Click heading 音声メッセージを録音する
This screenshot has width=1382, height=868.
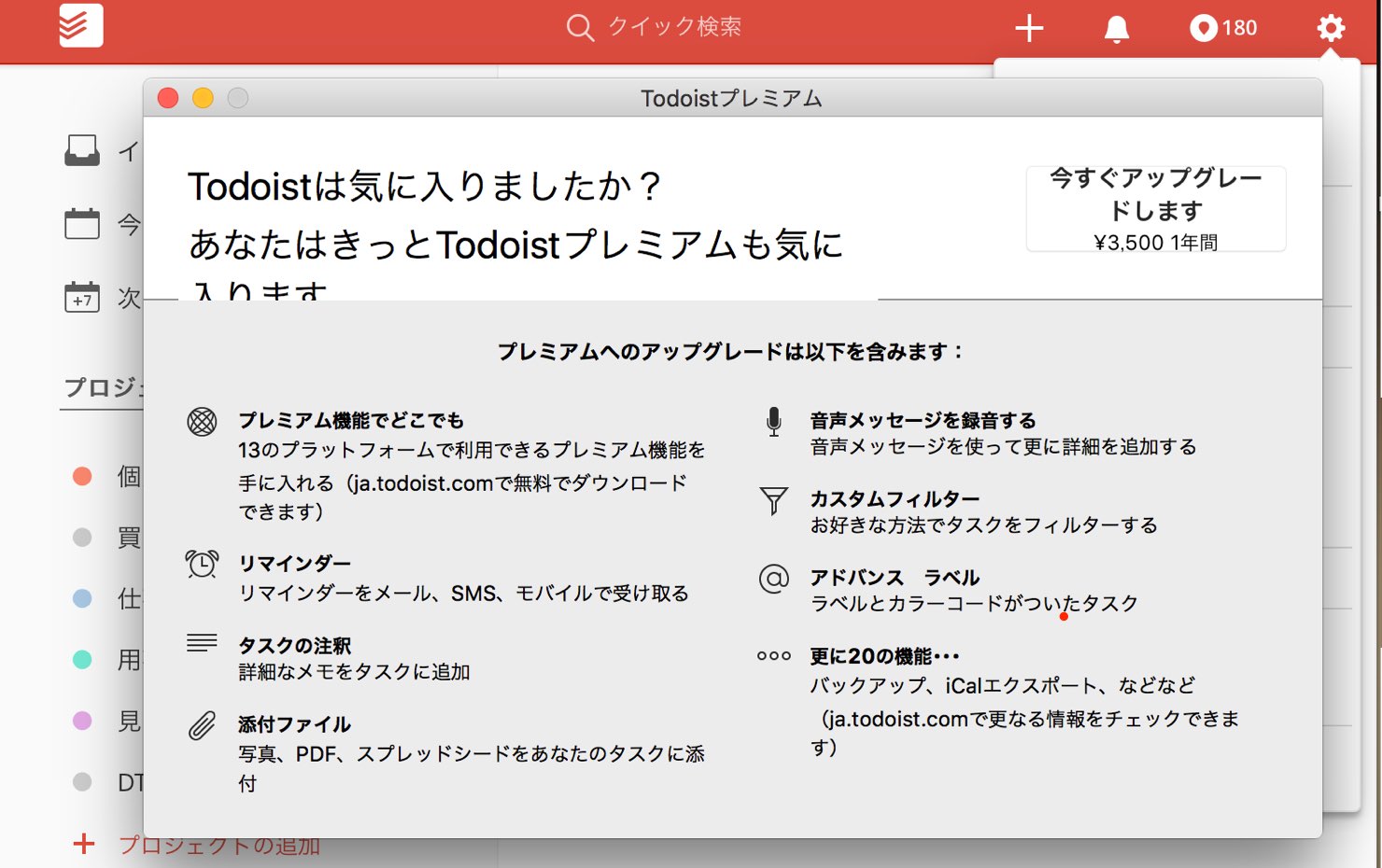point(924,421)
